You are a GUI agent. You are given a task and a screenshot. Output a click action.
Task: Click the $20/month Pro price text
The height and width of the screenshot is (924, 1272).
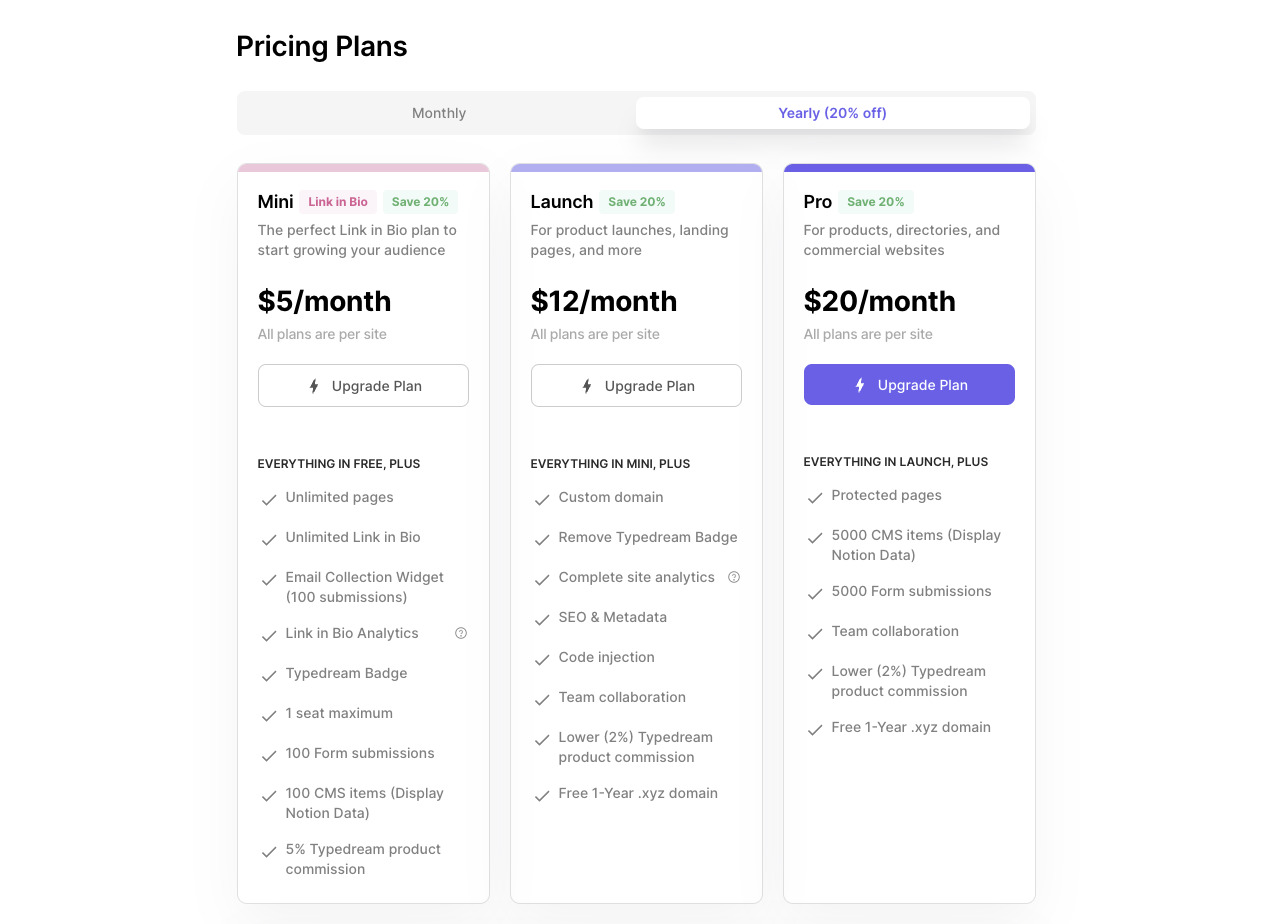pos(880,301)
